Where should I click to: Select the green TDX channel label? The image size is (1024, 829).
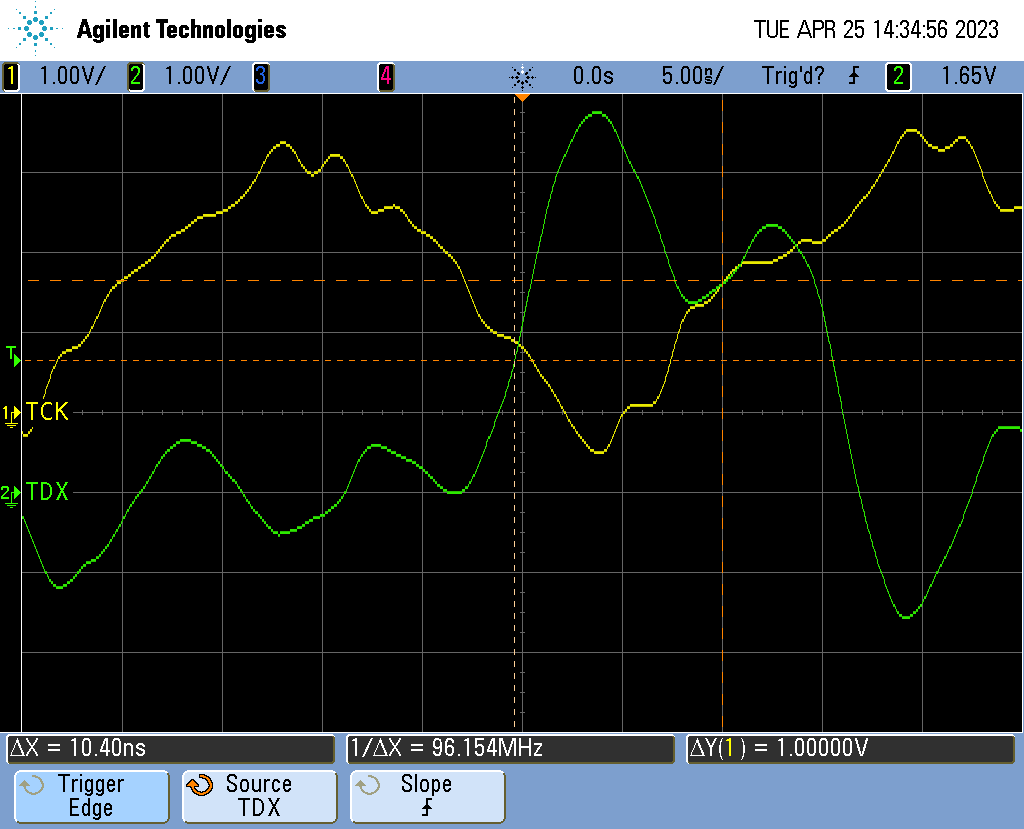[47, 491]
